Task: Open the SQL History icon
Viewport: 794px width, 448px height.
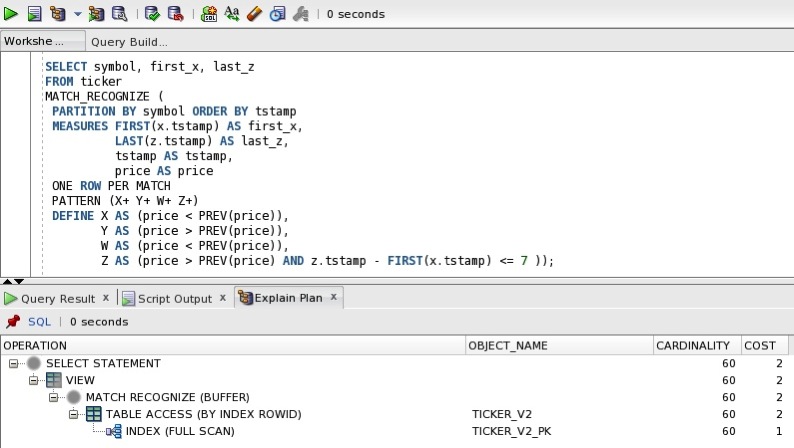Action: click(277, 14)
